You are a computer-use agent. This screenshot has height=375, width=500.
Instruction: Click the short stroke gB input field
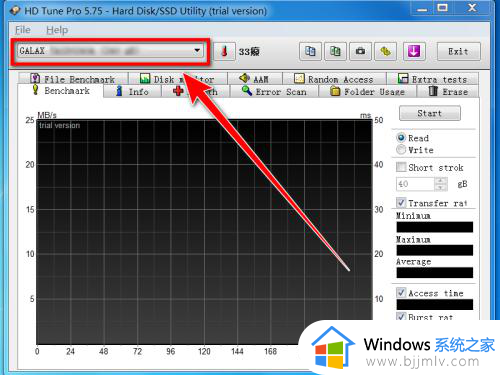point(415,184)
